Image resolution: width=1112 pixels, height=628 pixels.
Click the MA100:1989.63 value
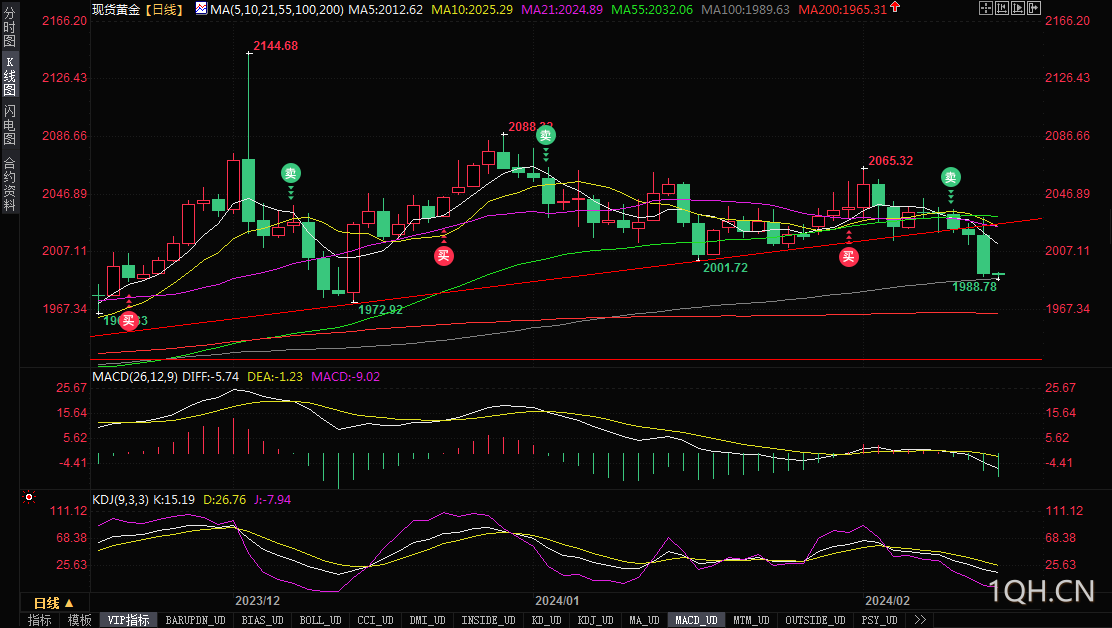[x=745, y=9]
